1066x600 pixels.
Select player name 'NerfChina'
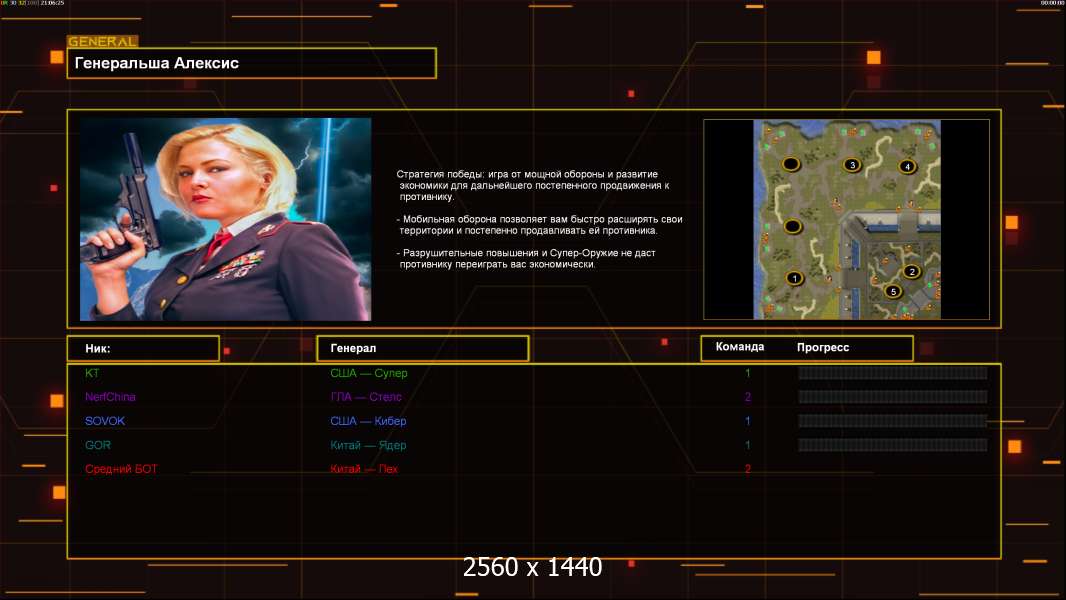click(x=110, y=397)
